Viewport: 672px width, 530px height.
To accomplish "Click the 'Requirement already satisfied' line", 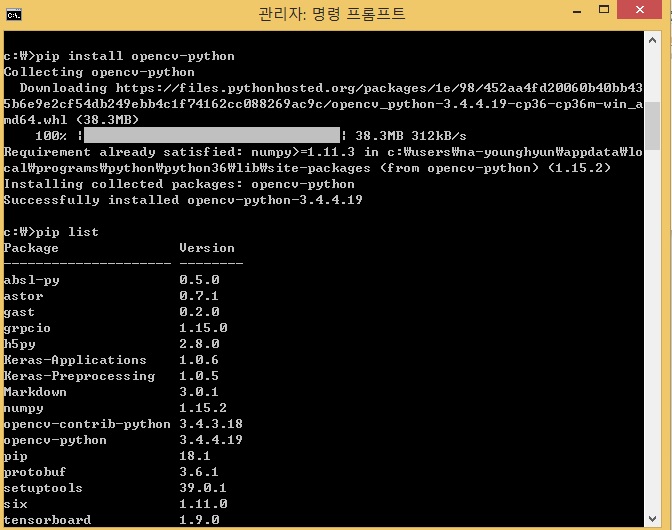I will 323,160.
